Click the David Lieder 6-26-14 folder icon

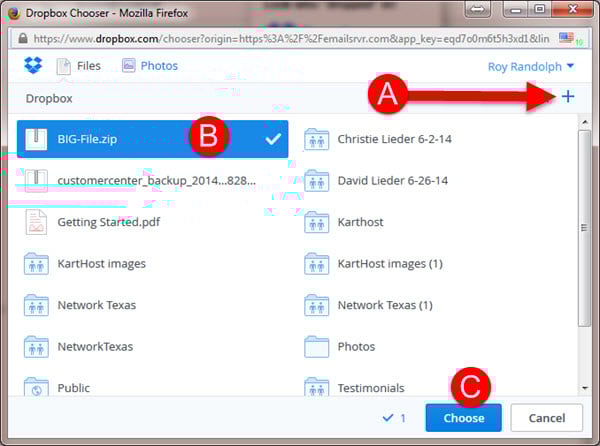[316, 181]
